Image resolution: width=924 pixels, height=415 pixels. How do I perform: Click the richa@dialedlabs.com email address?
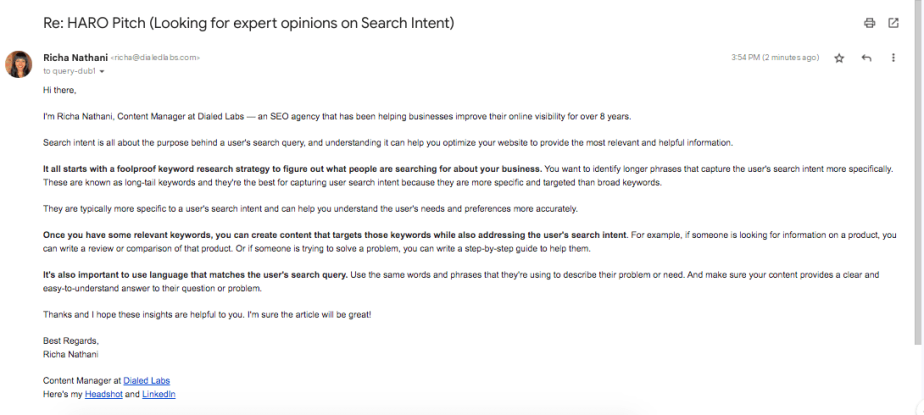tap(155, 59)
